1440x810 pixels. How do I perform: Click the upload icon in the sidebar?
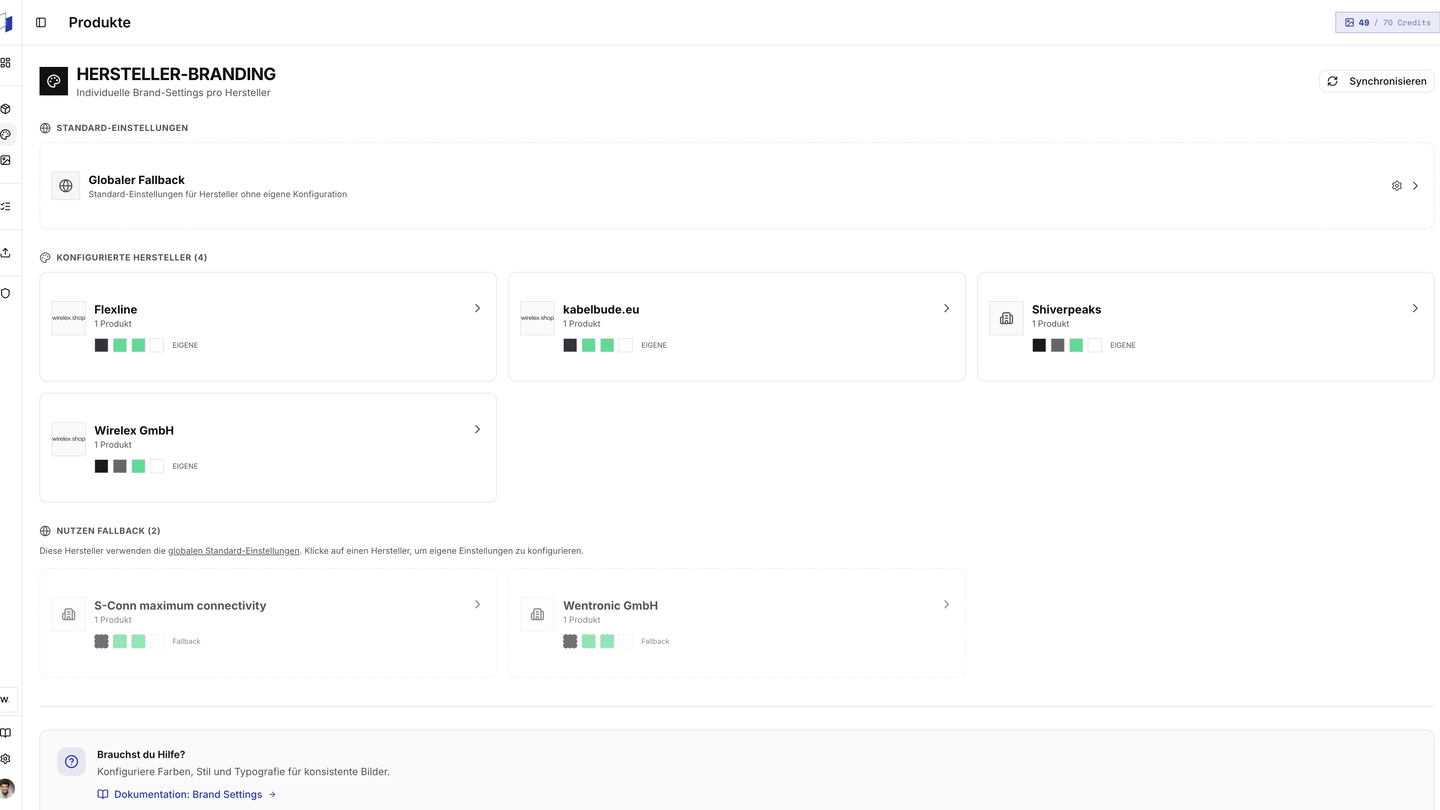click(5, 252)
